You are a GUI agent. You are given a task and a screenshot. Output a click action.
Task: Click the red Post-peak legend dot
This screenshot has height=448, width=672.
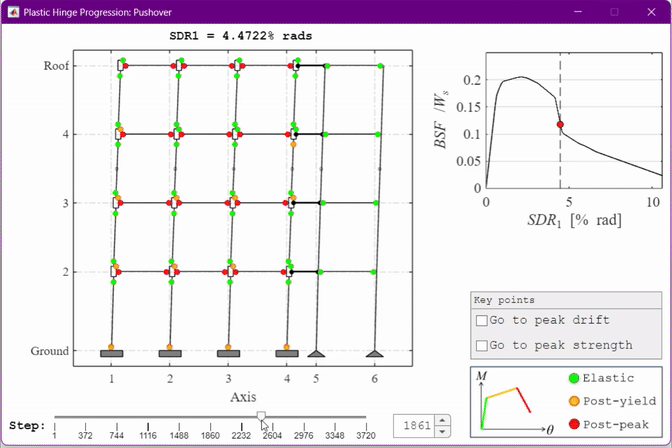pyautogui.click(x=574, y=424)
